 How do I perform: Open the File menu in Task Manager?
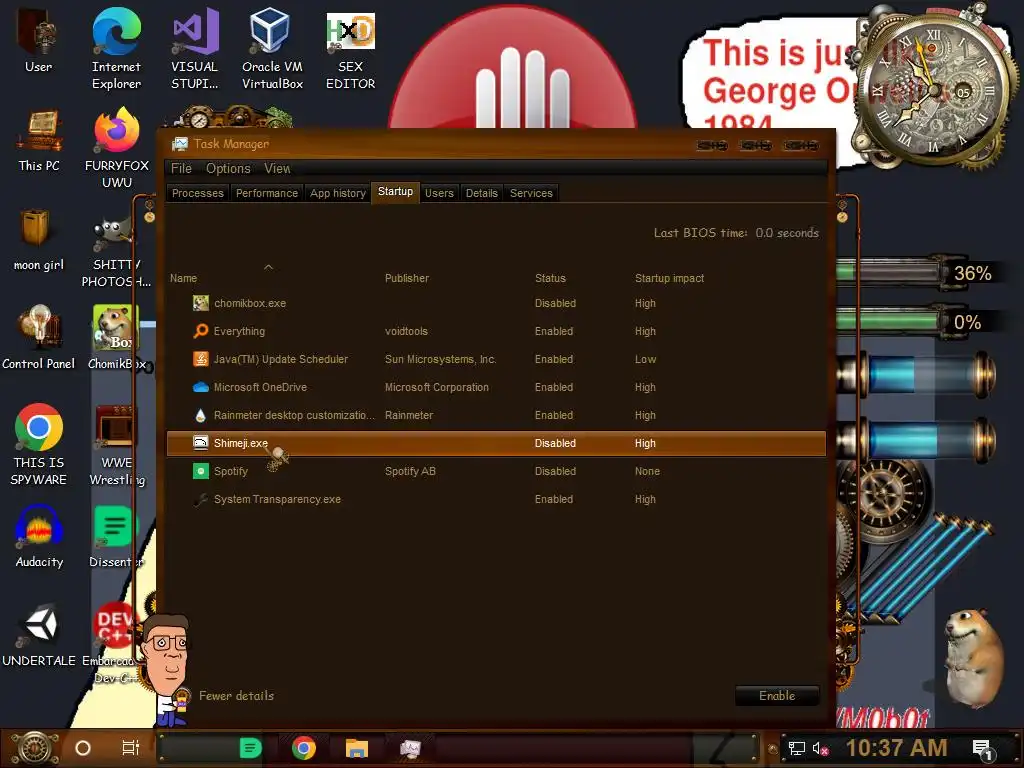click(182, 168)
